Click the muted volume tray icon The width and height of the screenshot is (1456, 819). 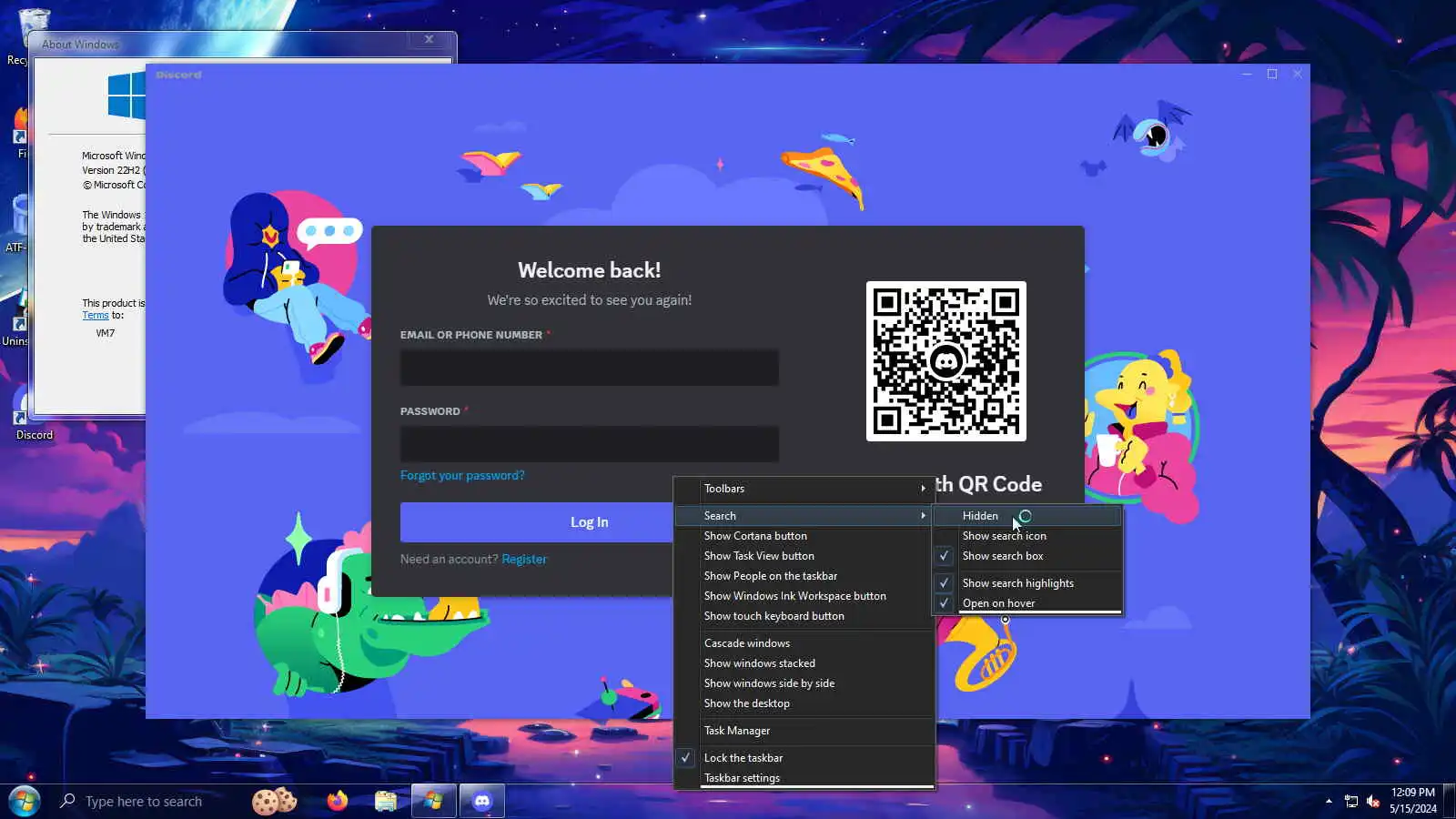click(x=1373, y=802)
